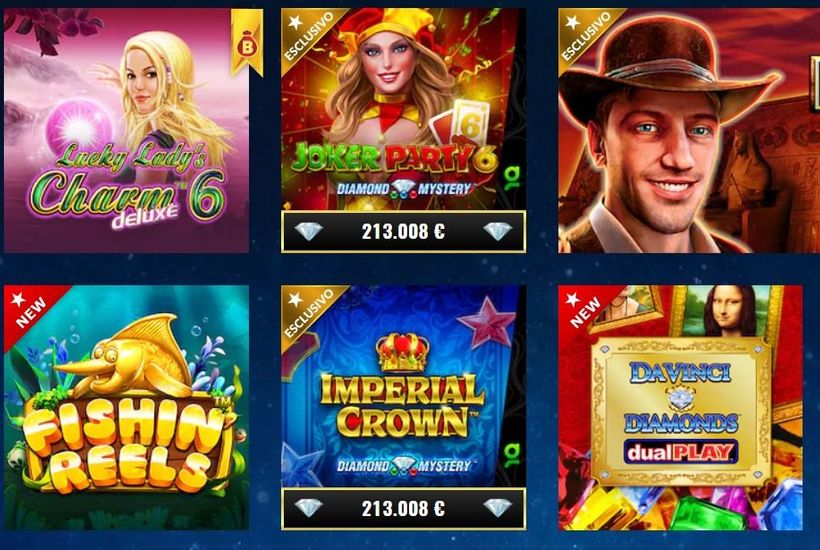Image resolution: width=820 pixels, height=550 pixels.
Task: Open the explorer with hat game tile
Action: [x=689, y=130]
